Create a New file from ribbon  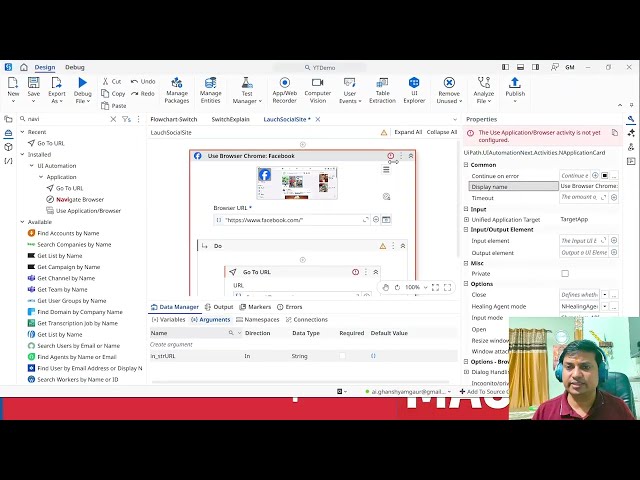[x=13, y=89]
